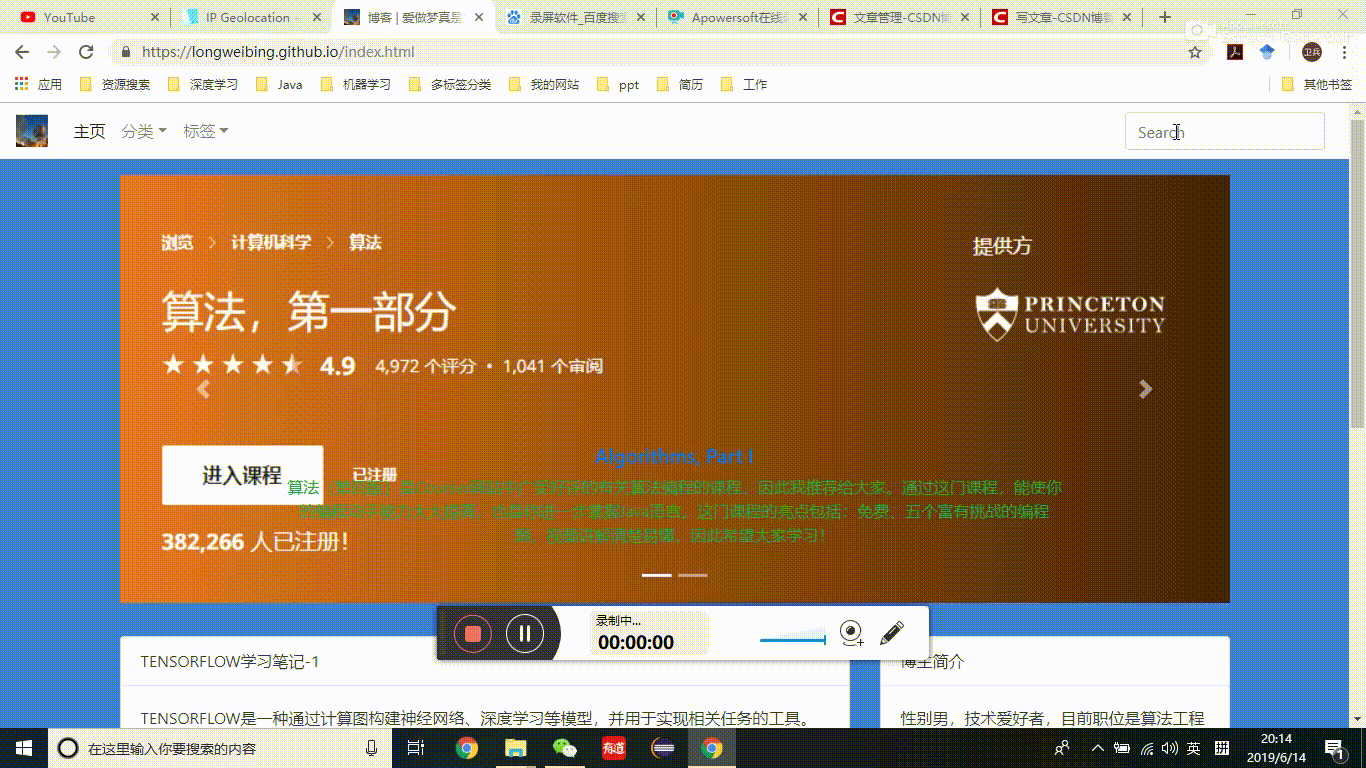1366x768 pixels.
Task: Open the 机器学习 bookmark folder
Action: [356, 85]
